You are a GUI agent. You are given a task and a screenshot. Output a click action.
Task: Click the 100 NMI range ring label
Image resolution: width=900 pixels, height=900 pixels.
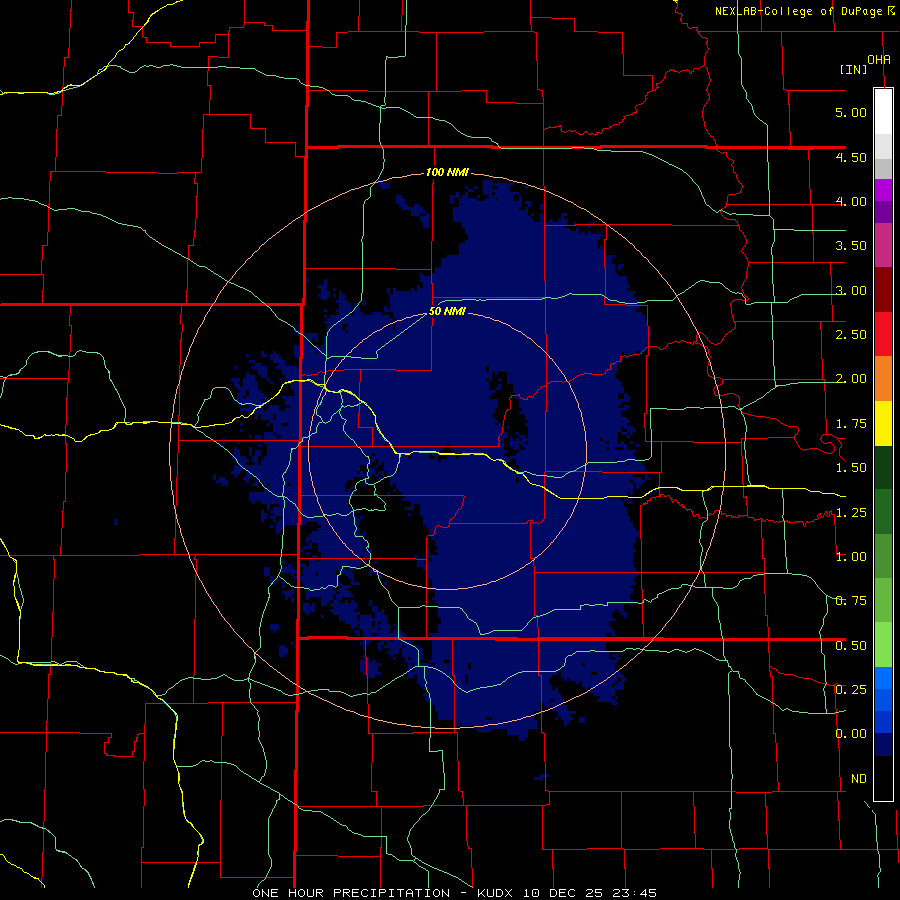(447, 172)
